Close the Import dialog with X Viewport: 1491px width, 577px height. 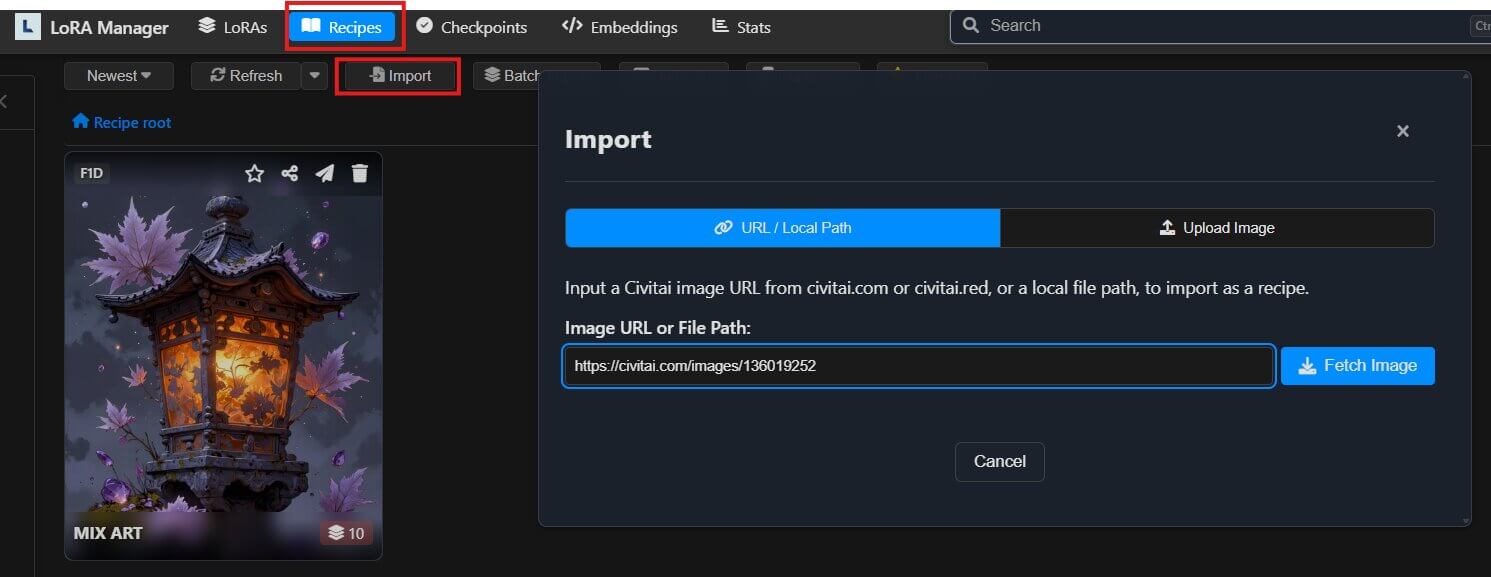1403,131
